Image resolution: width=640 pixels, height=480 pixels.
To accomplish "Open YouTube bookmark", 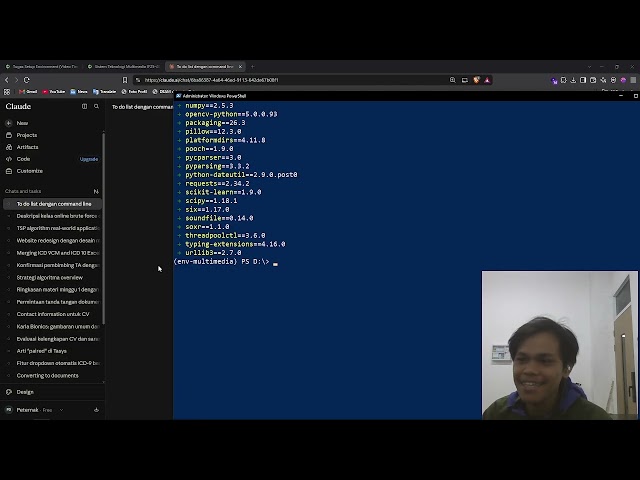I will [54, 92].
